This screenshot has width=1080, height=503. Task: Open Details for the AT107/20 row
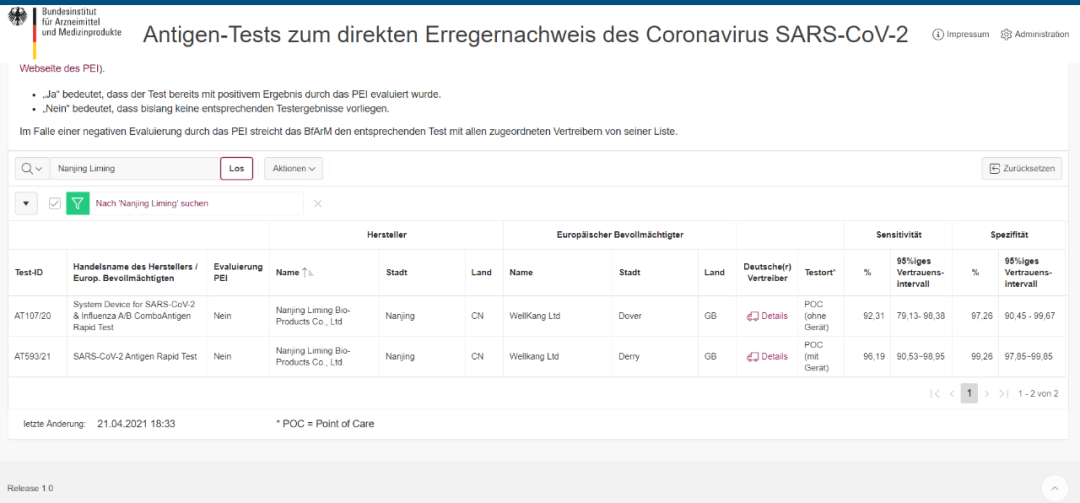767,316
